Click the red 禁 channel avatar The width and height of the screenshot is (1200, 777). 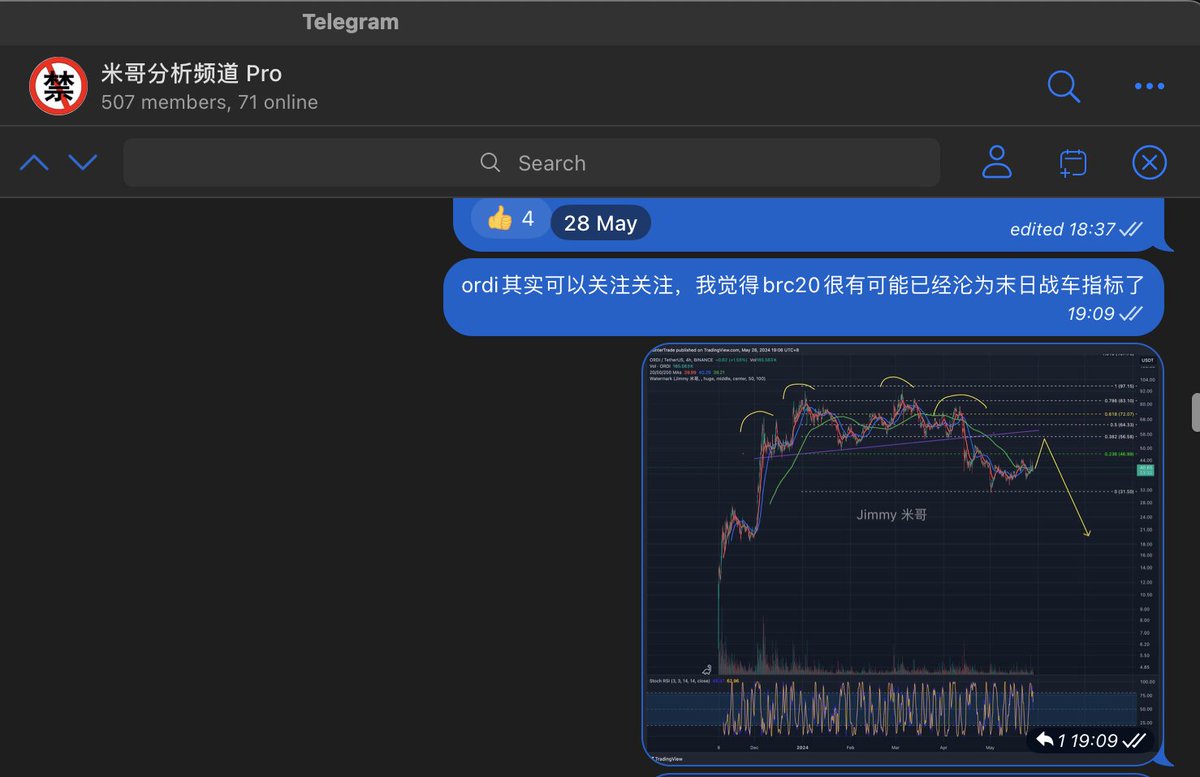click(58, 85)
